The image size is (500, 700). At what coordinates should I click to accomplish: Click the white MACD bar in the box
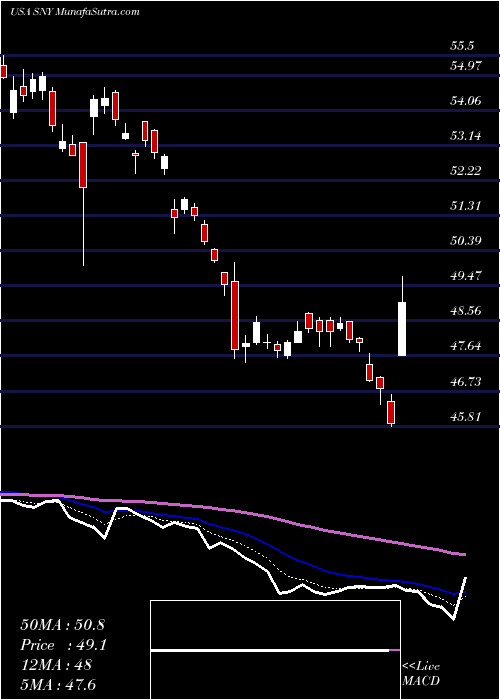[270, 651]
